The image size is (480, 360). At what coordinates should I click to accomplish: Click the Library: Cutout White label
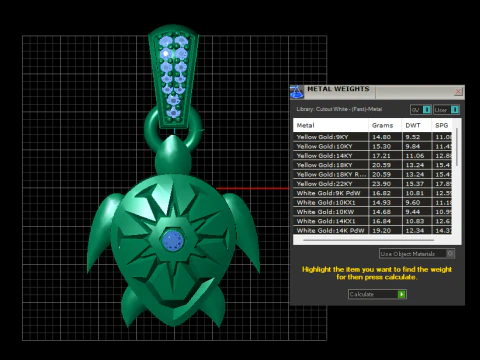click(x=339, y=109)
